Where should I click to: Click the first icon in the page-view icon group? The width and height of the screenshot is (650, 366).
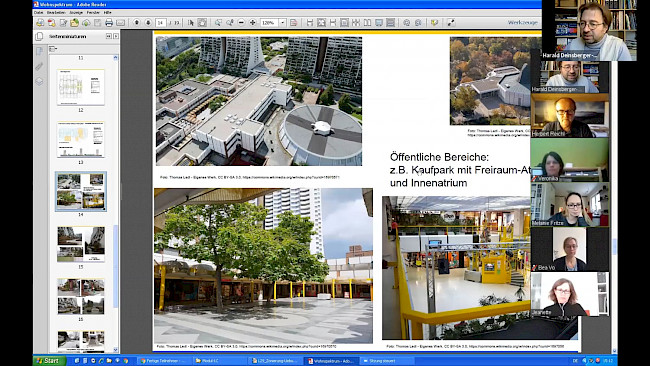(310, 23)
